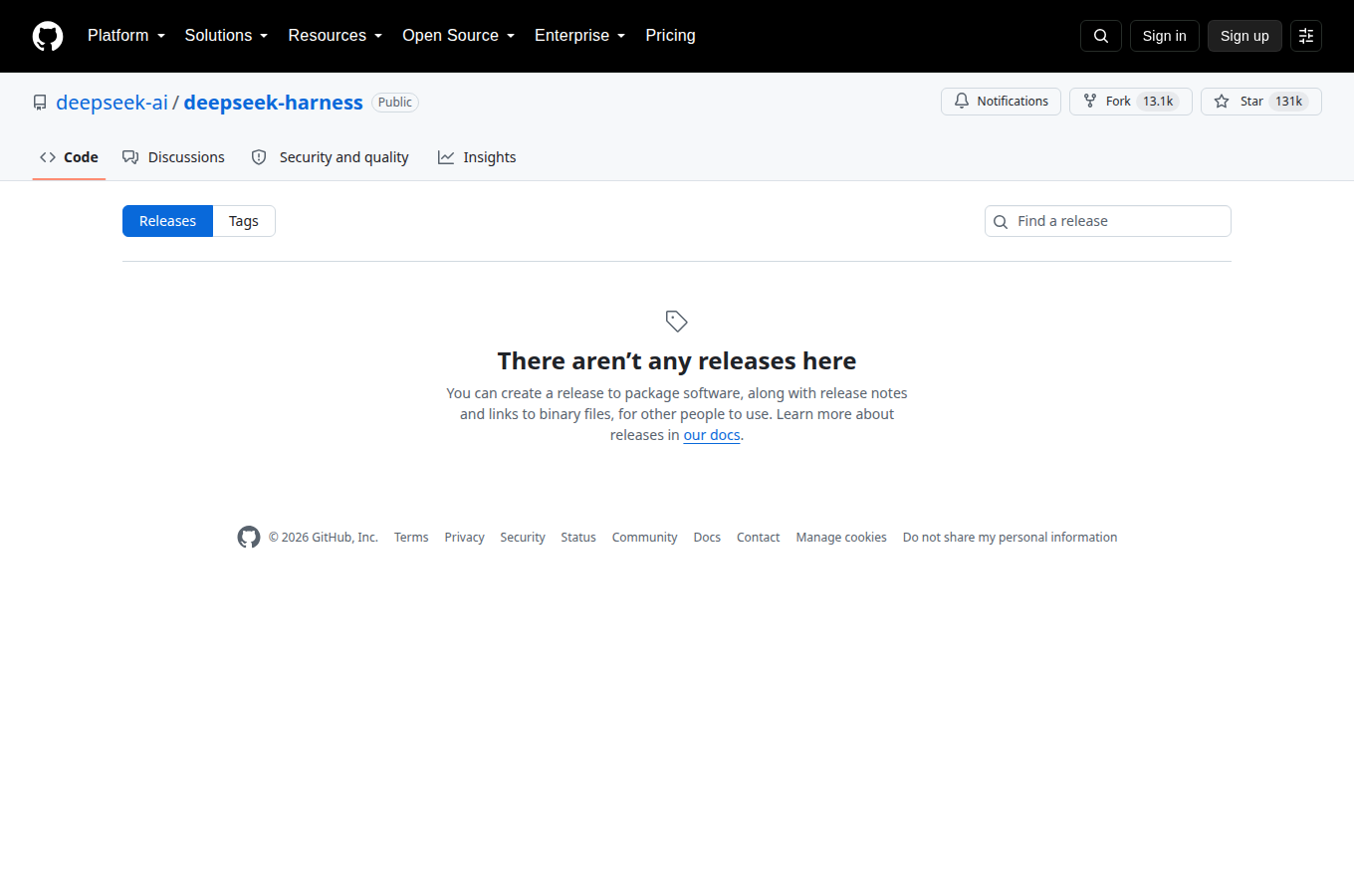1354x896 pixels.
Task: Expand the Resources menu
Action: [336, 36]
